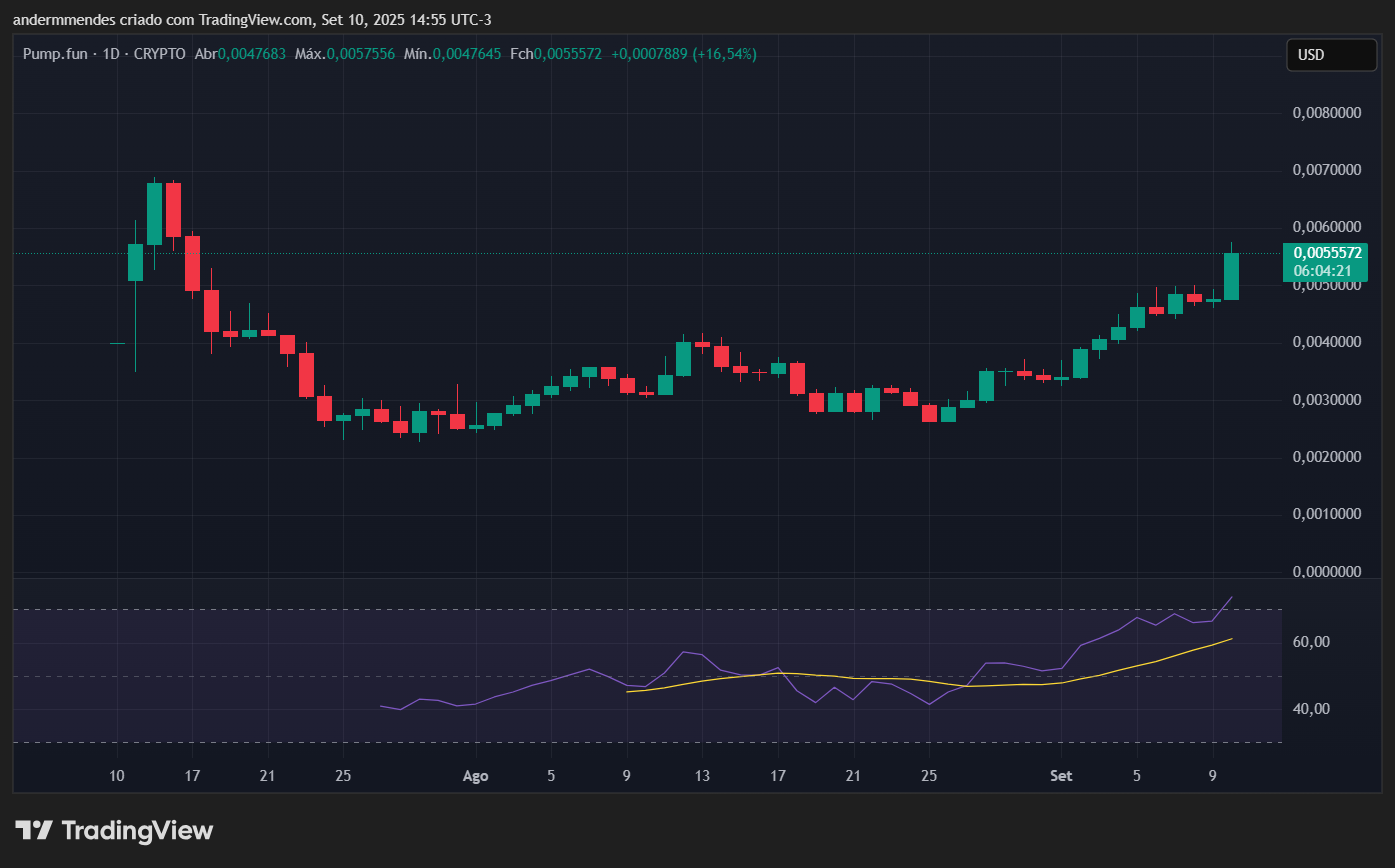Click the 'Ago' month label on time axis
The width and height of the screenshot is (1395, 868).
tap(476, 776)
